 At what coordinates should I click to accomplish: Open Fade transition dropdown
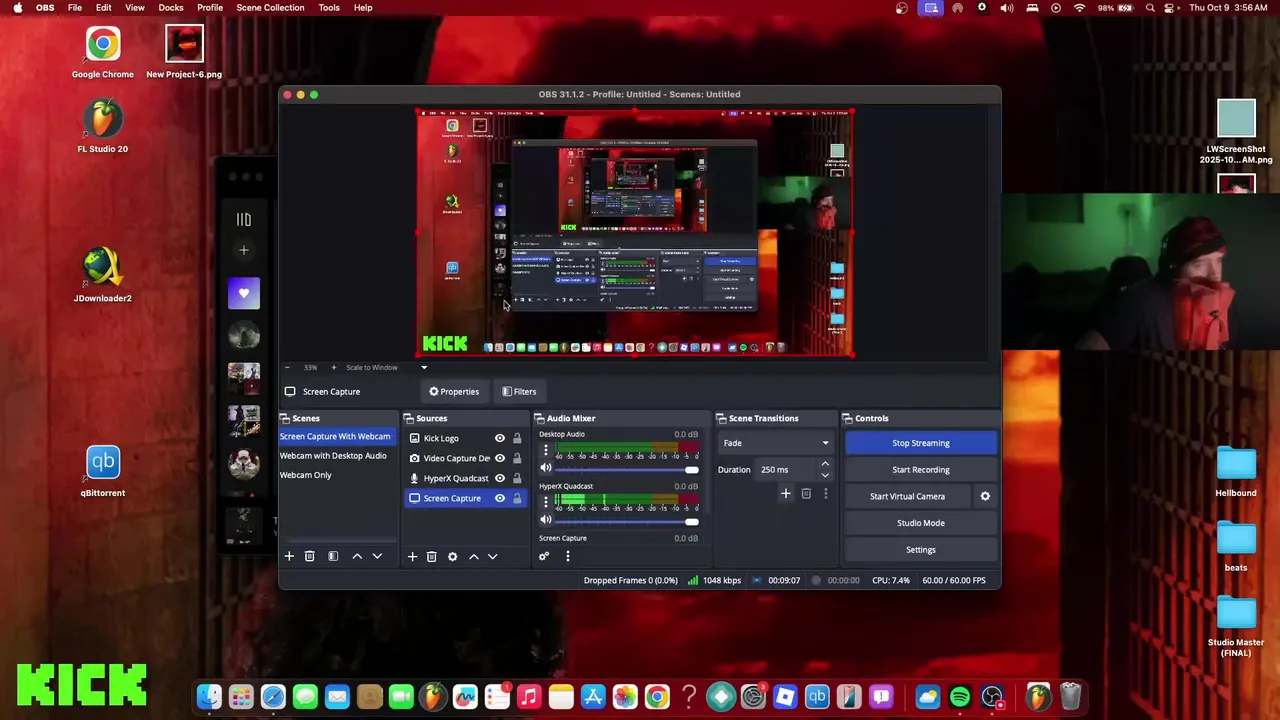(x=776, y=443)
